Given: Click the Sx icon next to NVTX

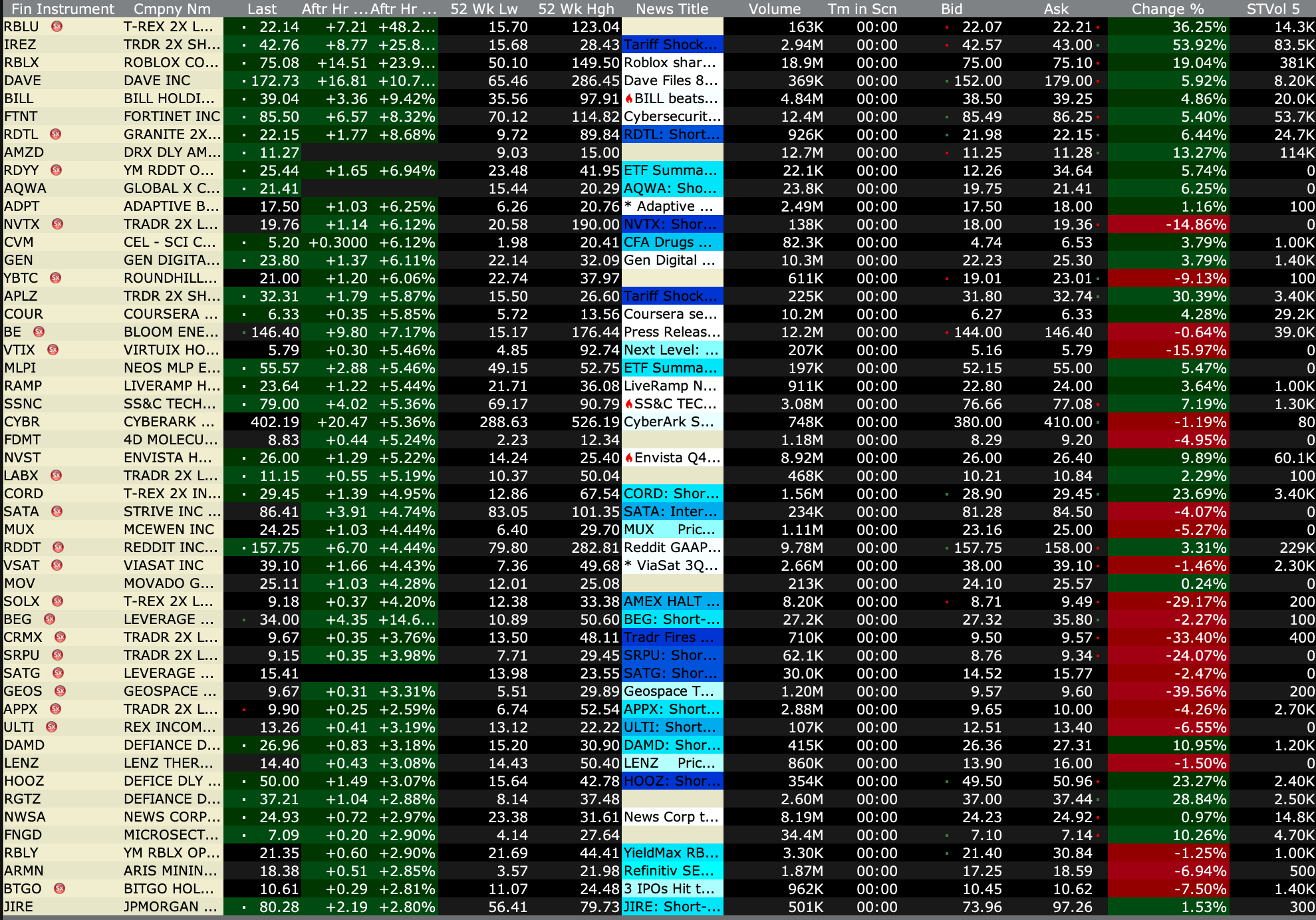Looking at the screenshot, I should point(58,224).
